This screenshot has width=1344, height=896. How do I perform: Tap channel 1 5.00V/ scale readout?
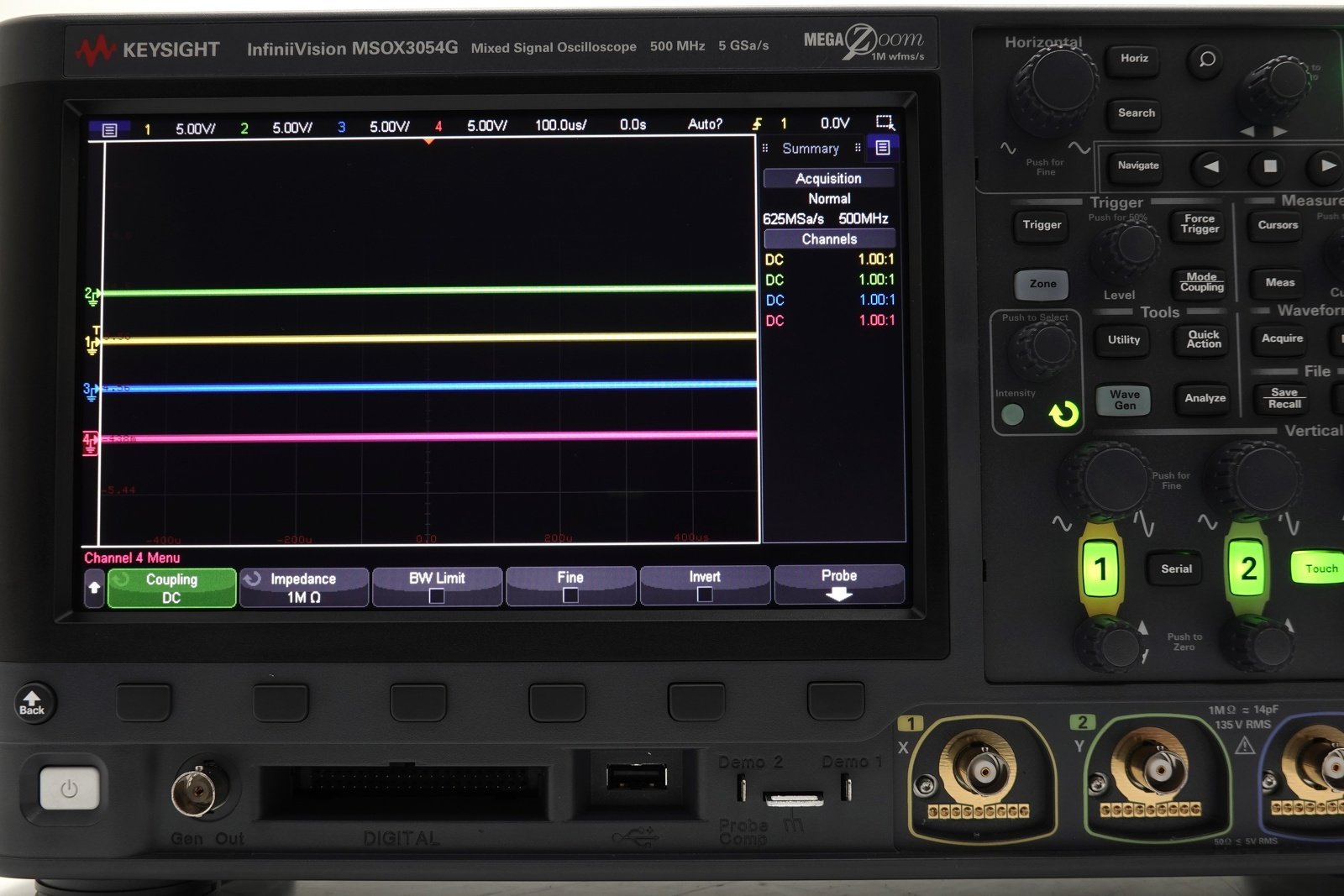point(195,128)
